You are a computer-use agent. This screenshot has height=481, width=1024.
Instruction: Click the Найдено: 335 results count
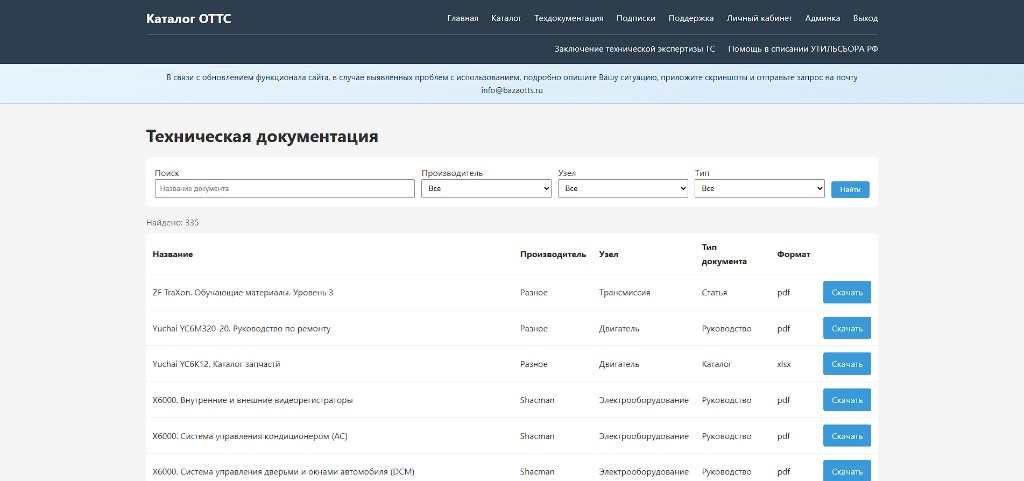pos(172,223)
